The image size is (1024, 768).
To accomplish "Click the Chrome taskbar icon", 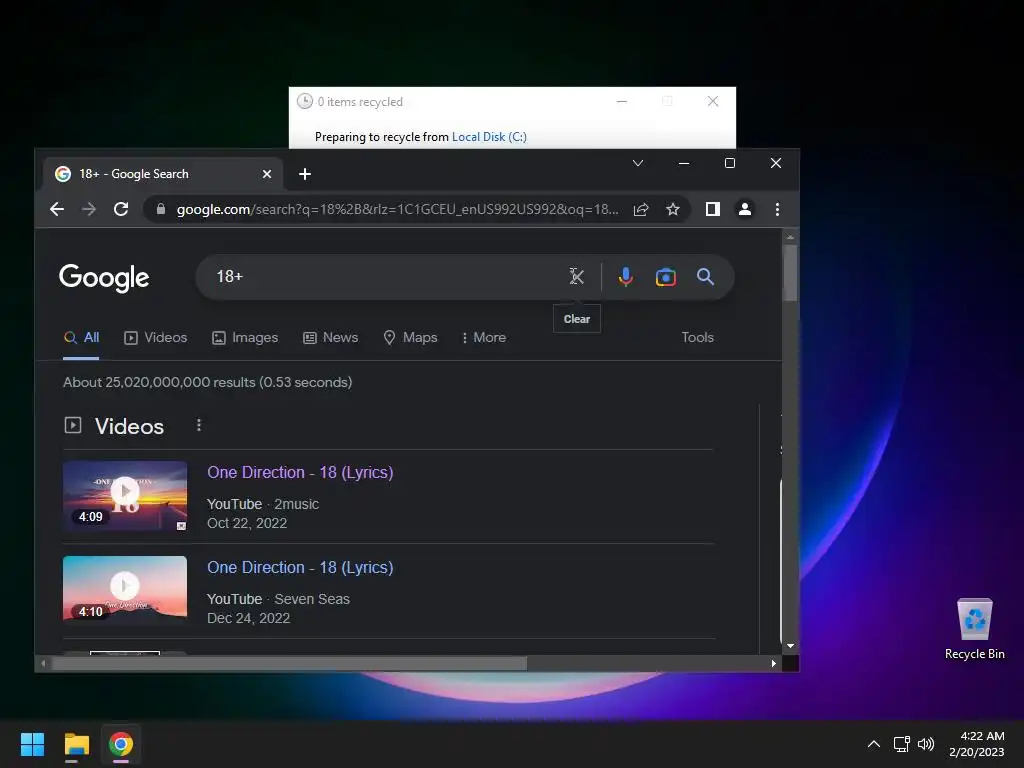I will click(121, 744).
